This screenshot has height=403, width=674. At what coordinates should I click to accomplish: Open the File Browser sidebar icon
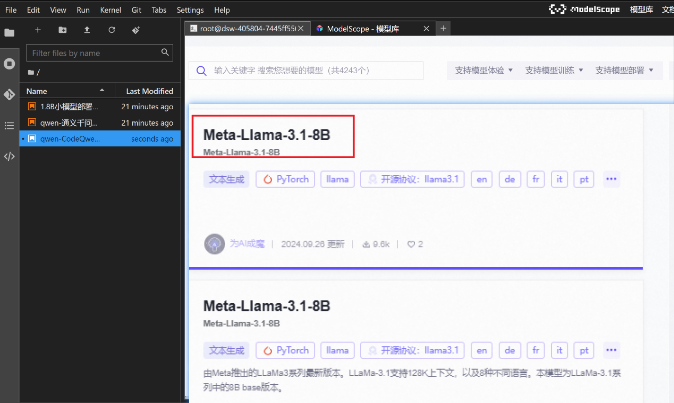click(x=10, y=32)
